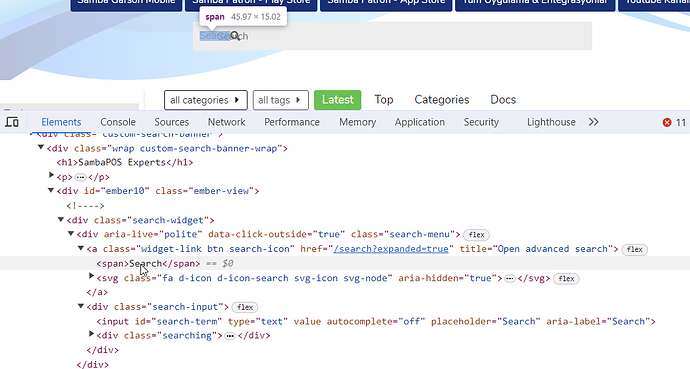690x369 pixels.
Task: Switch to the Console tab
Action: pos(118,122)
